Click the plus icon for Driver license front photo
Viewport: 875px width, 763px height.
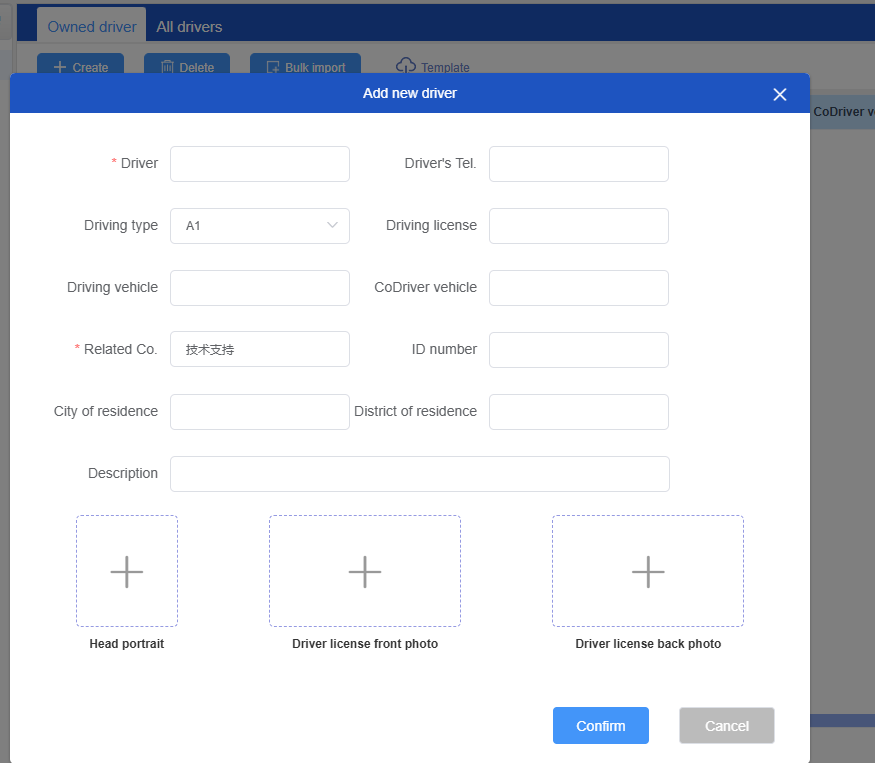pos(365,572)
